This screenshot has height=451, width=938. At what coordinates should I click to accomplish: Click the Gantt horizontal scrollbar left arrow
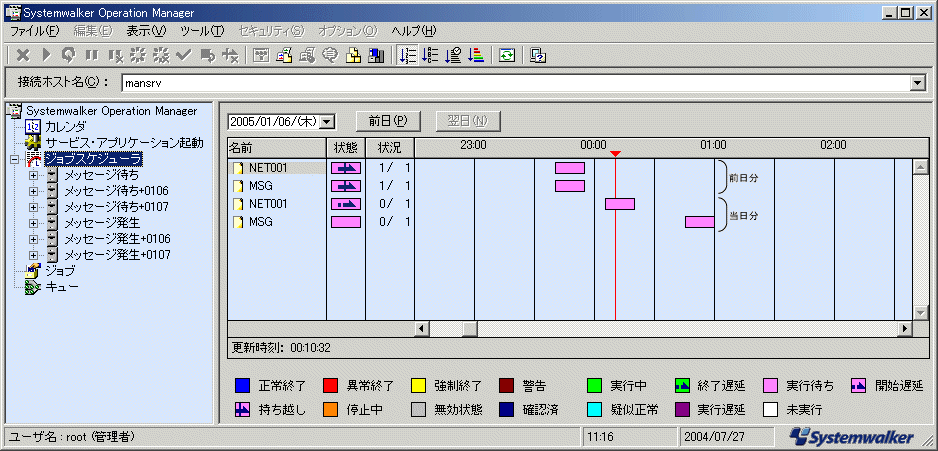pos(422,328)
